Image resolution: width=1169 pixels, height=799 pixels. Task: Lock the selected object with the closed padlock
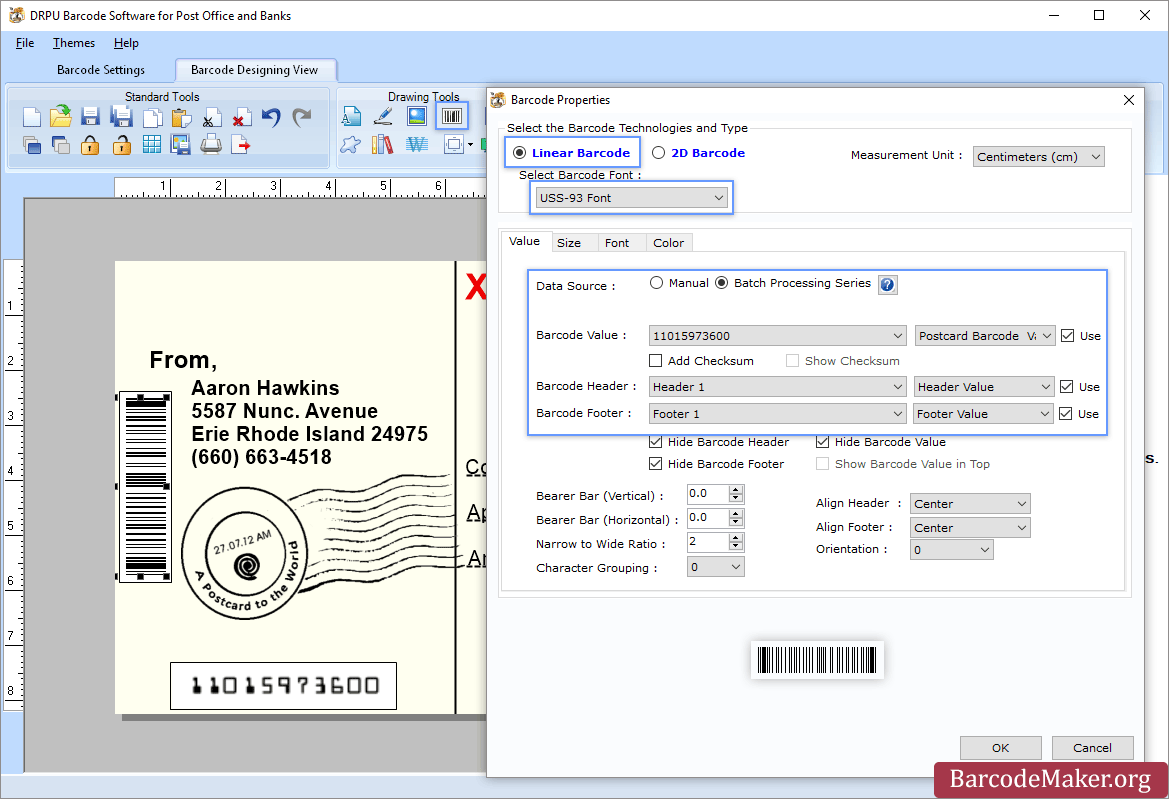pos(90,145)
